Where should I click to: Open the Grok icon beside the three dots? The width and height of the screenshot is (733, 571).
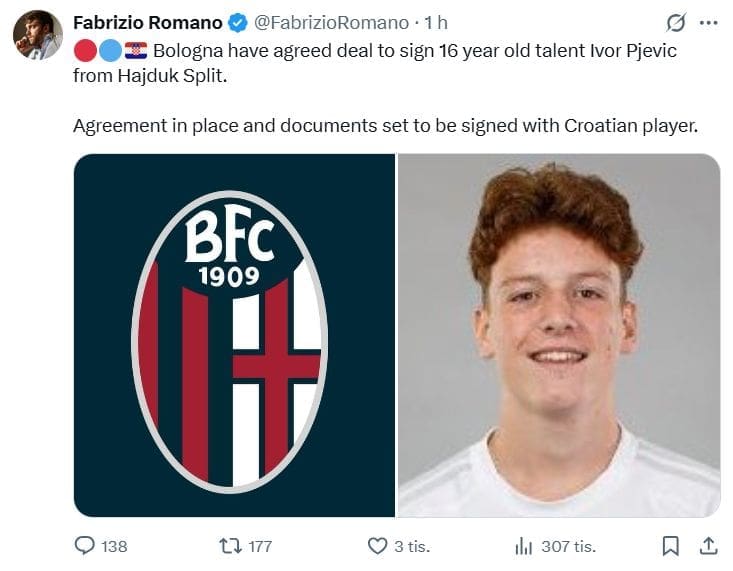(x=675, y=23)
